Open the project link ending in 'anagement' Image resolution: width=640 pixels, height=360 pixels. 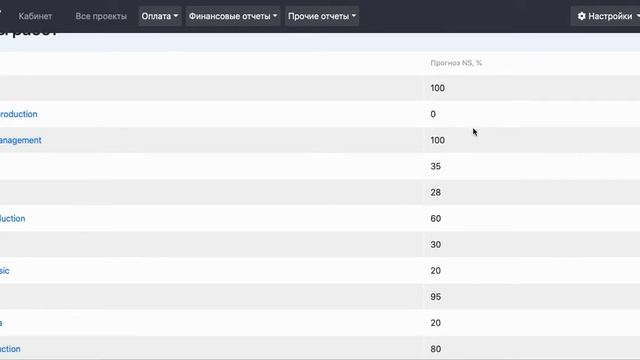point(20,140)
